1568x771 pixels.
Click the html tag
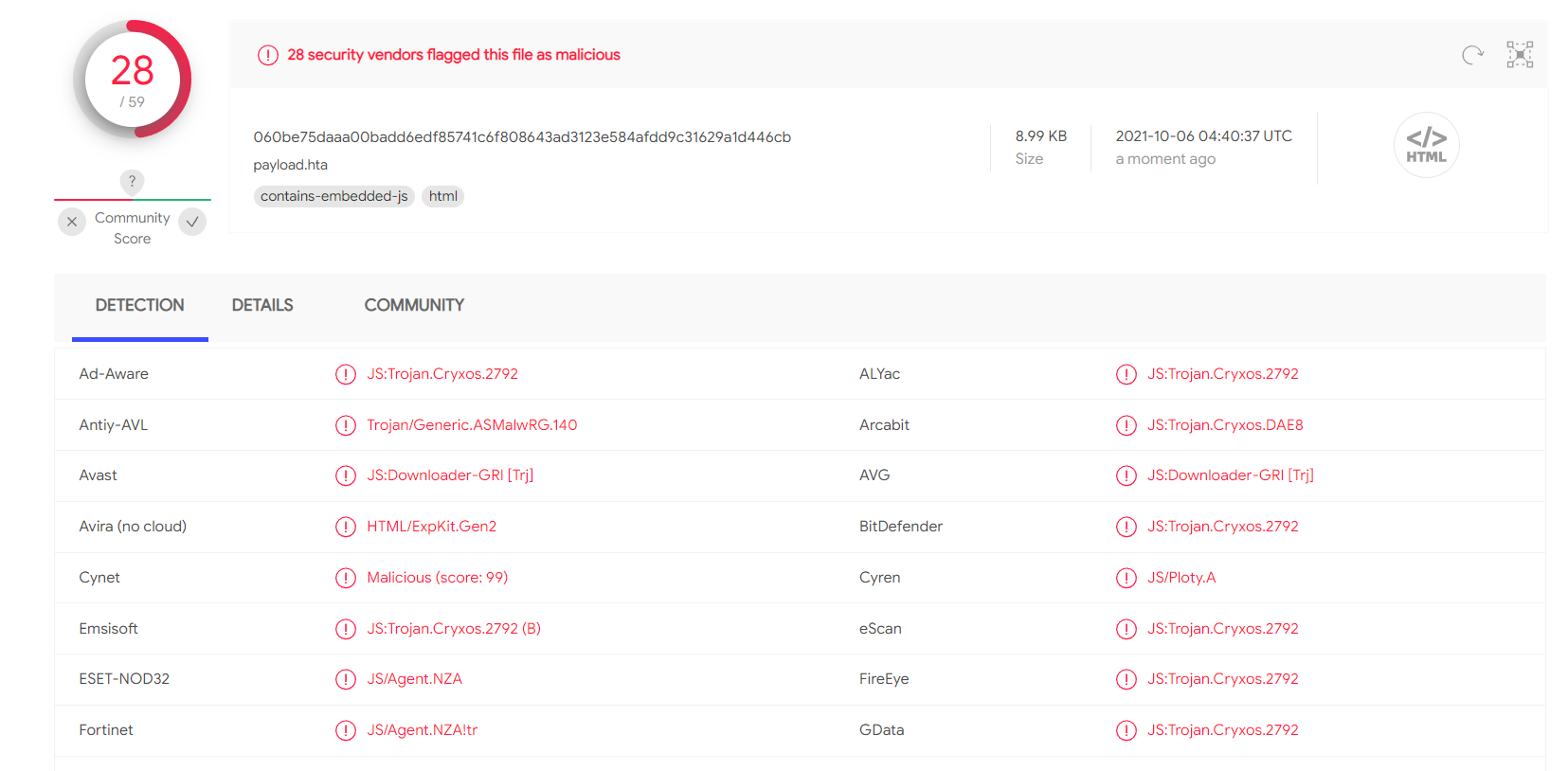click(442, 196)
